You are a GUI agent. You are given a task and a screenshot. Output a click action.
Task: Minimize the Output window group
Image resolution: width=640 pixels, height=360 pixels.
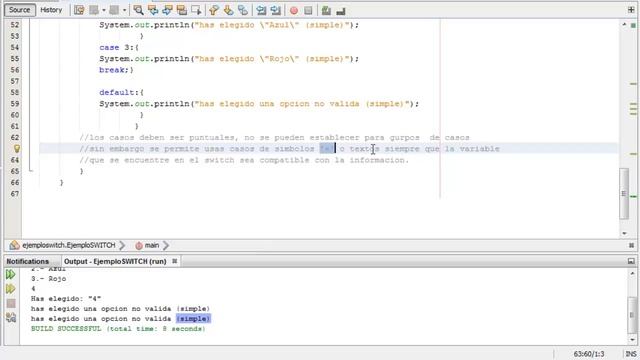[x=631, y=261]
